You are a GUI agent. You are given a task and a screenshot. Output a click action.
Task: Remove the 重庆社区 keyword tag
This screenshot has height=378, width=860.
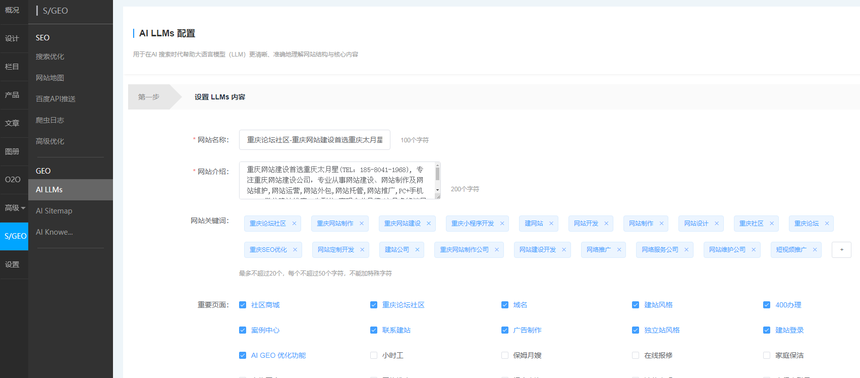pyautogui.click(x=772, y=223)
